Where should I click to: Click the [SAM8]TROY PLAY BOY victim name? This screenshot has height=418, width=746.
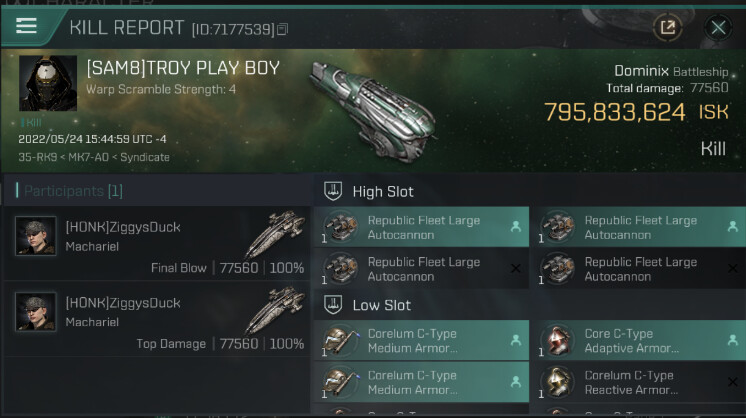coord(183,69)
